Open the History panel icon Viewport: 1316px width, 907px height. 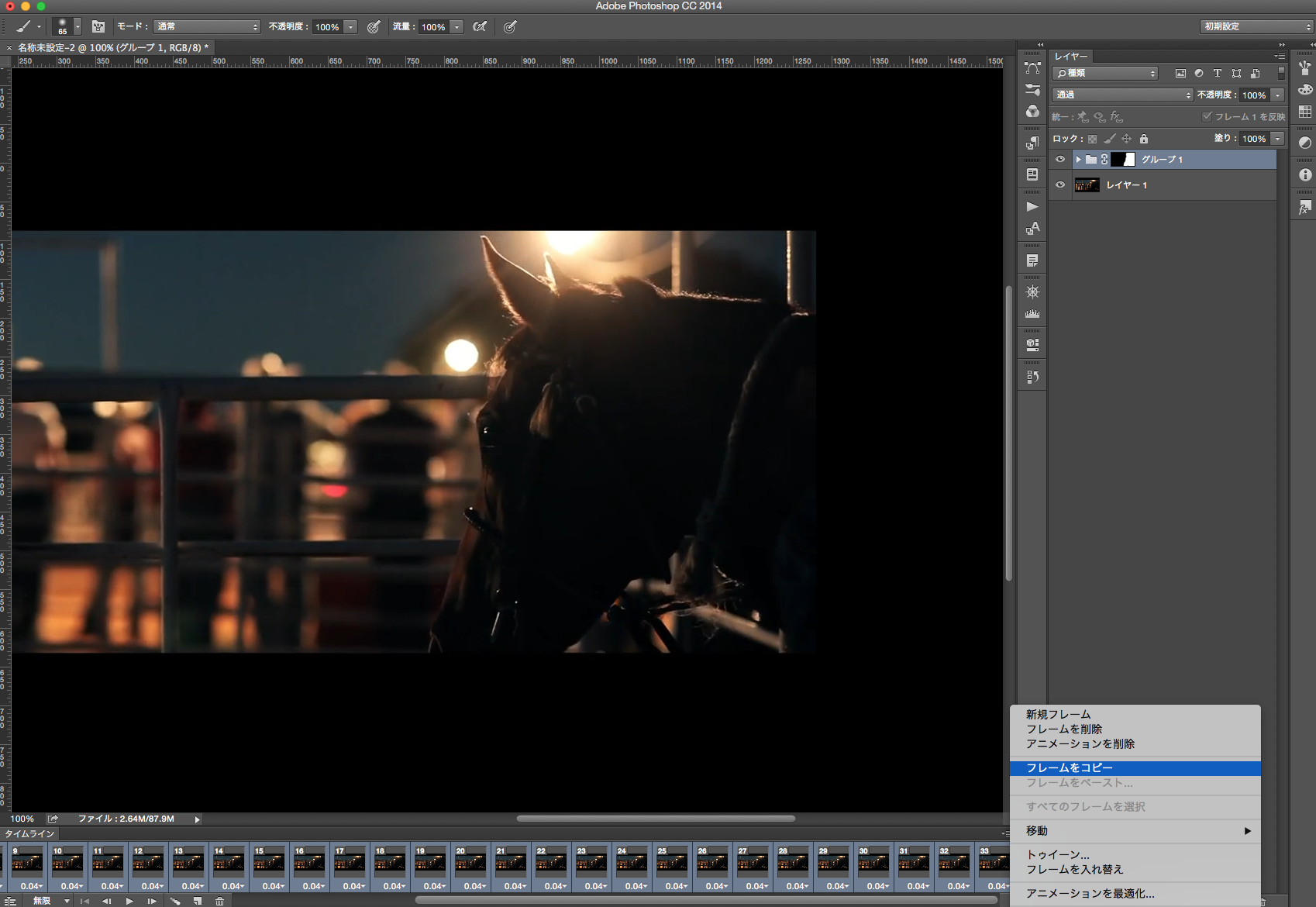click(x=1032, y=378)
